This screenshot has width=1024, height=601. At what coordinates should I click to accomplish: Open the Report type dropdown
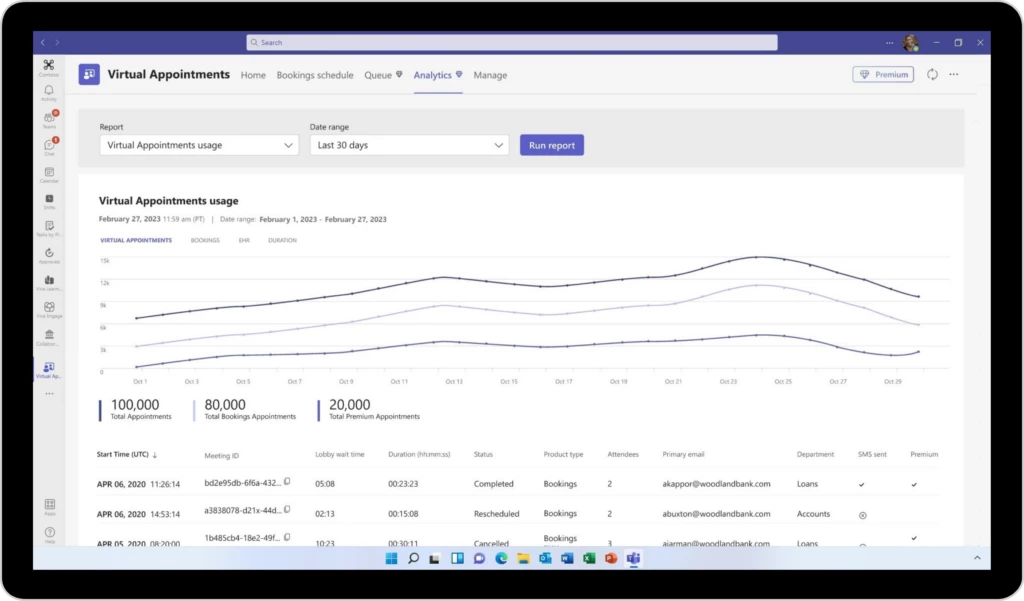point(198,145)
